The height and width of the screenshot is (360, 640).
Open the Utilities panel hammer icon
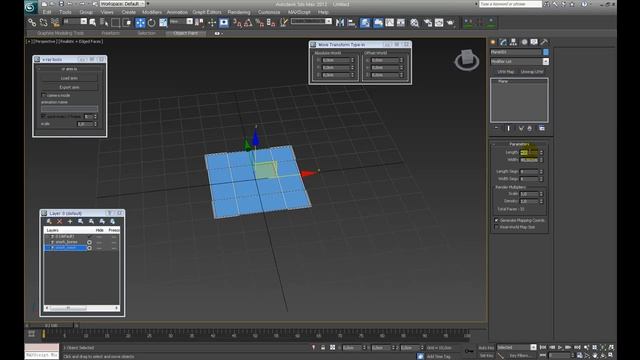(544, 42)
